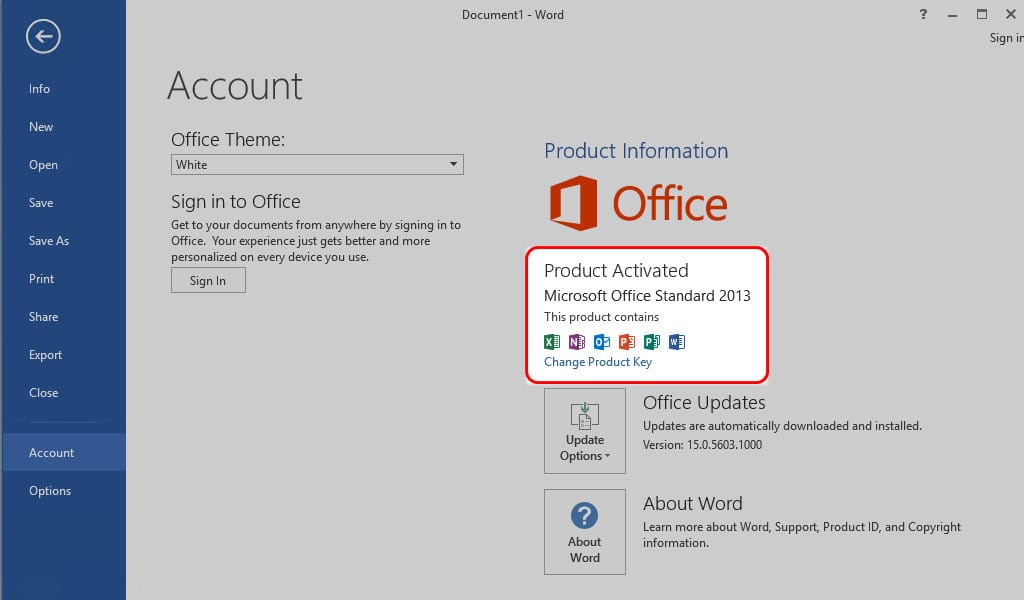Click the Outlook icon in product list
Screen dimensions: 1024x600
coord(601,341)
